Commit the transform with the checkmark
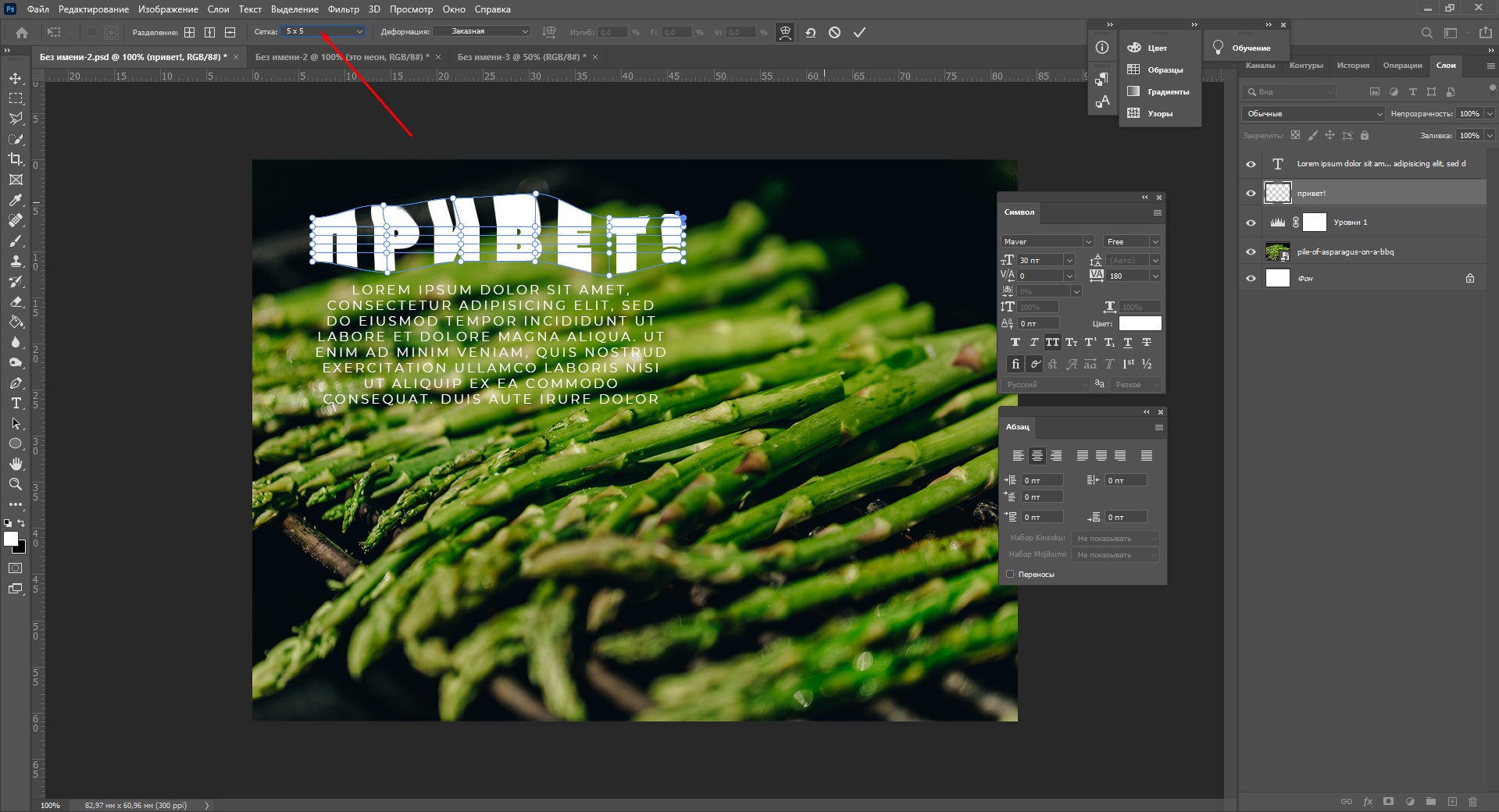 tap(859, 33)
